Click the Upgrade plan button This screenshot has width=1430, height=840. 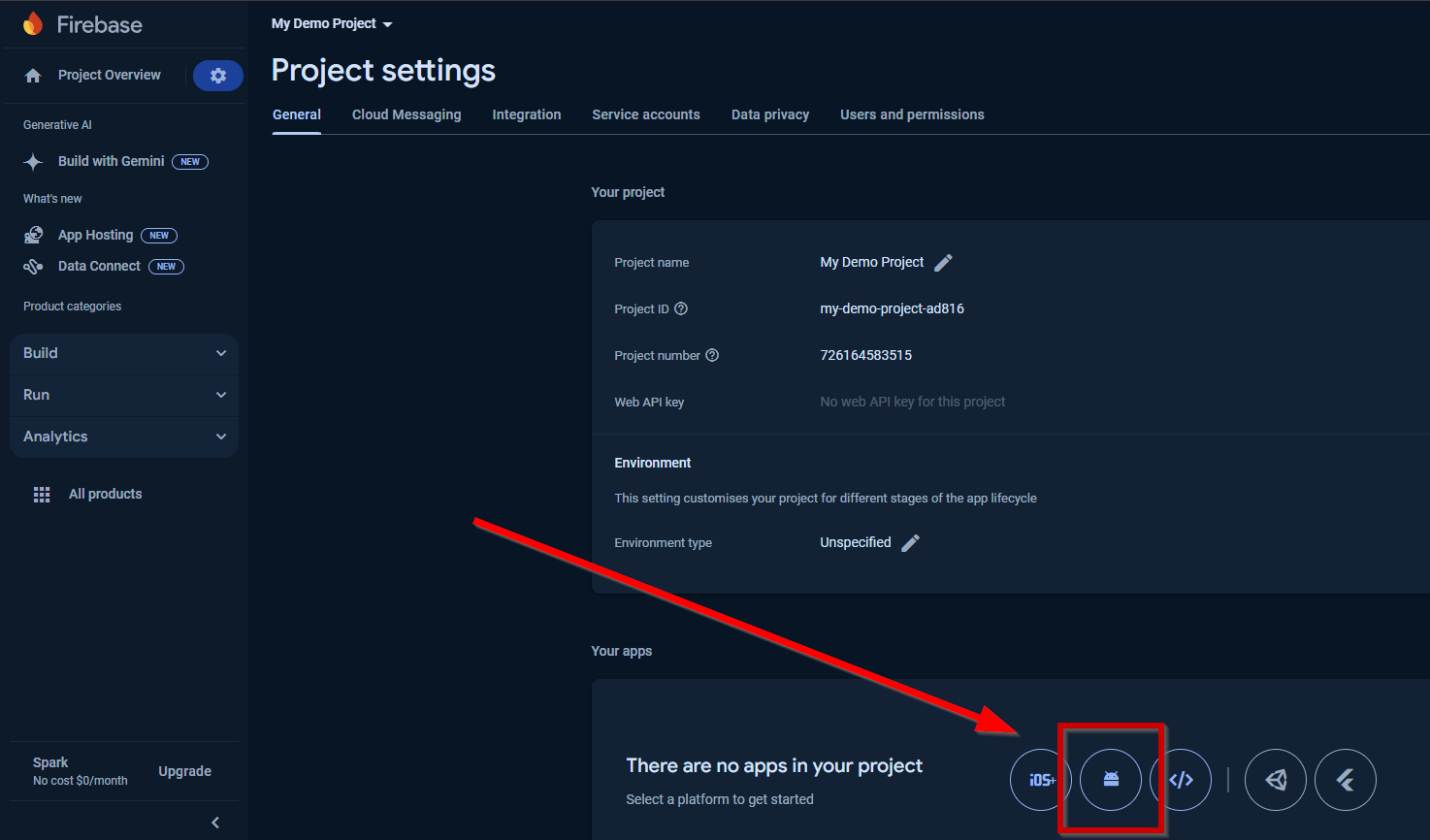pos(184,771)
